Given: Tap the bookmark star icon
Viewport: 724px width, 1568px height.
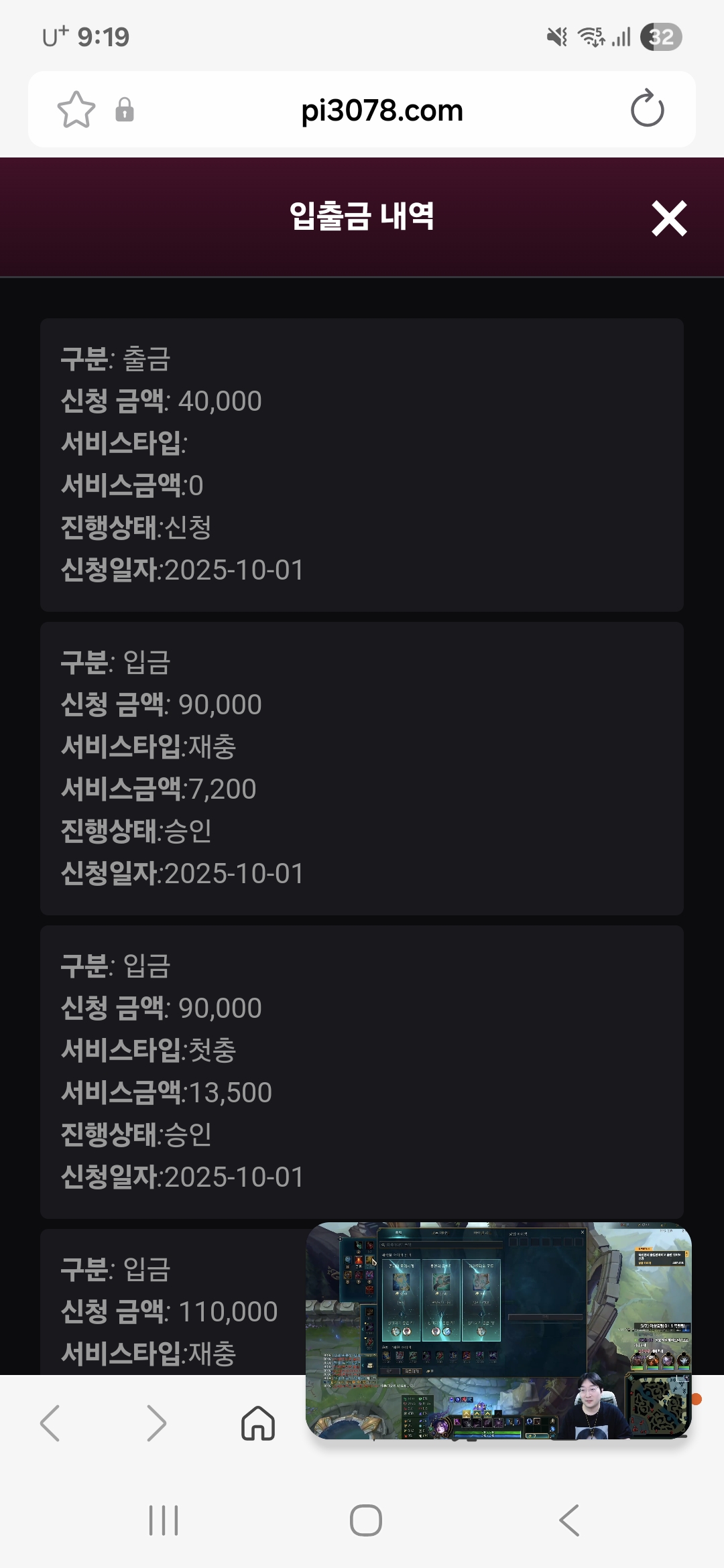Looking at the screenshot, I should click(76, 109).
